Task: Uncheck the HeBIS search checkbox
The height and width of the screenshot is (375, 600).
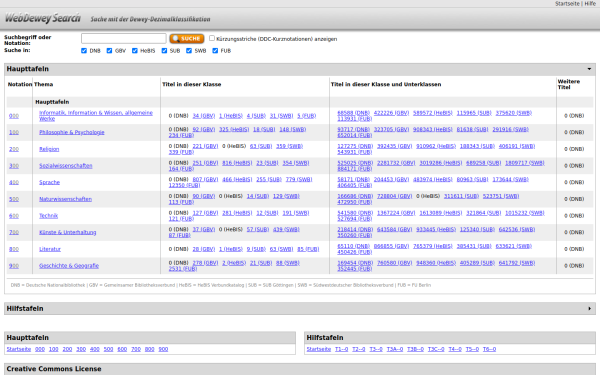Action: click(135, 51)
